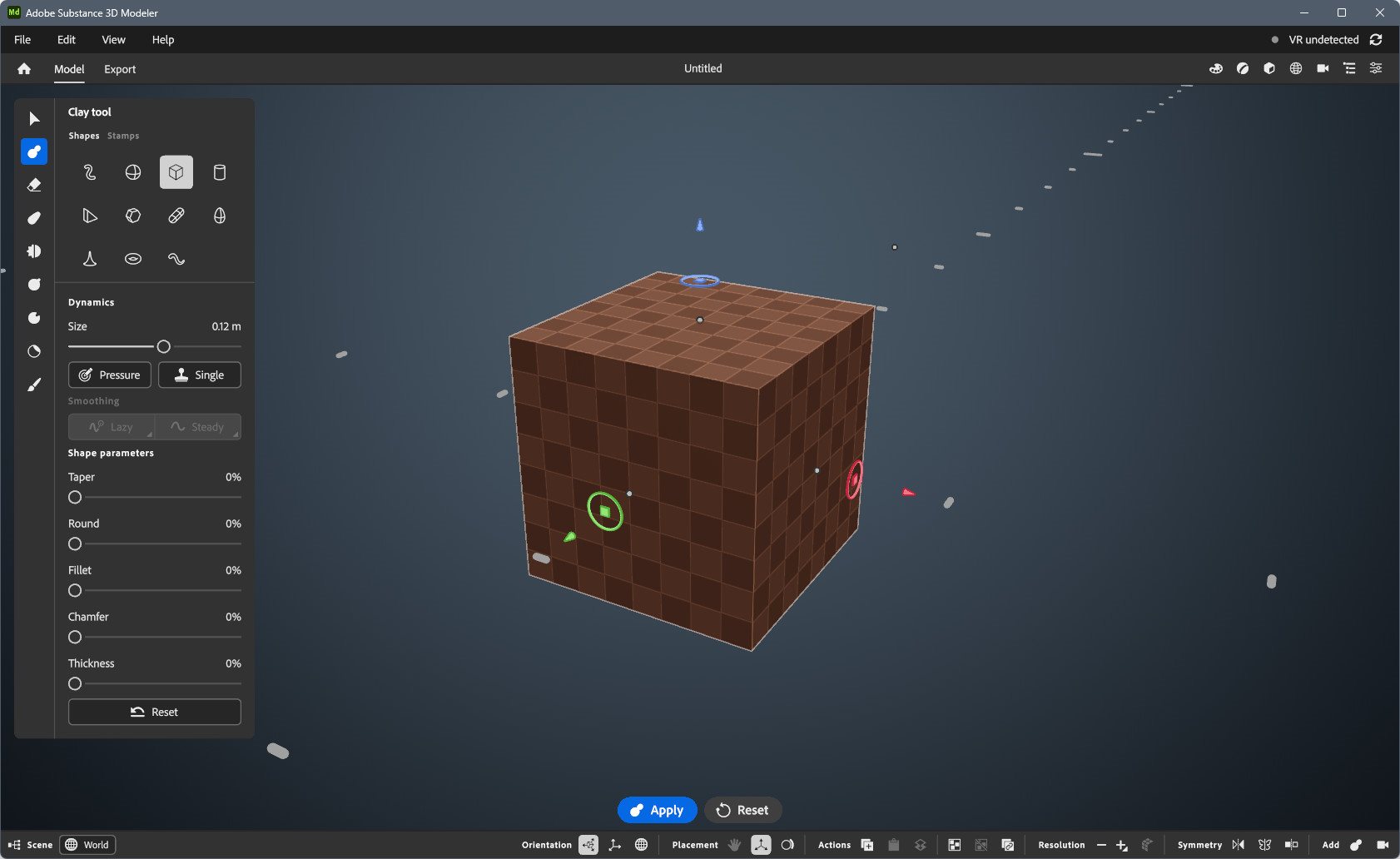Open the Scene dropdown at bottom left
The width and height of the screenshot is (1400, 859).
point(31,845)
